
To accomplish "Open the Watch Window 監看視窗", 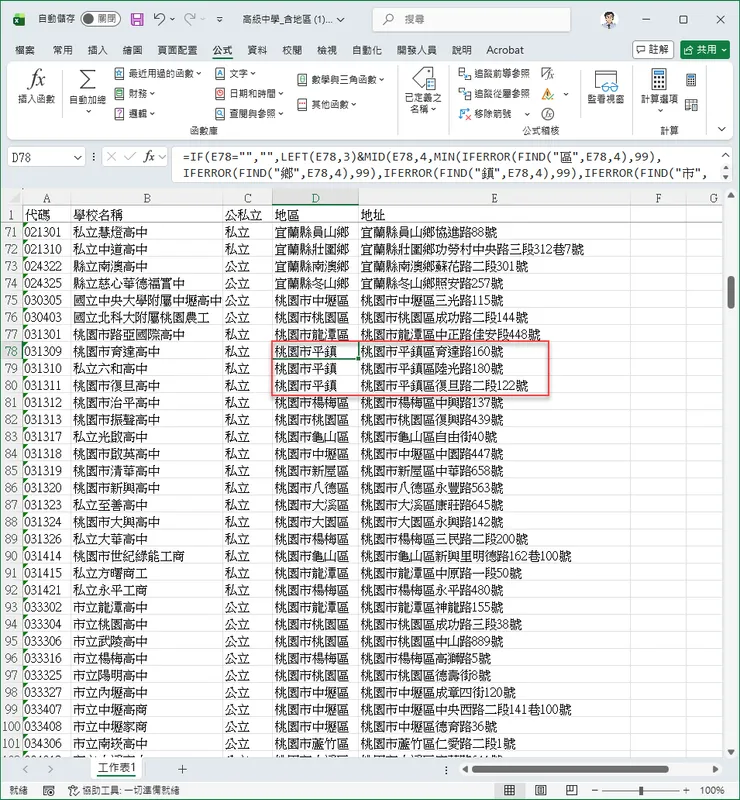I will coord(606,87).
